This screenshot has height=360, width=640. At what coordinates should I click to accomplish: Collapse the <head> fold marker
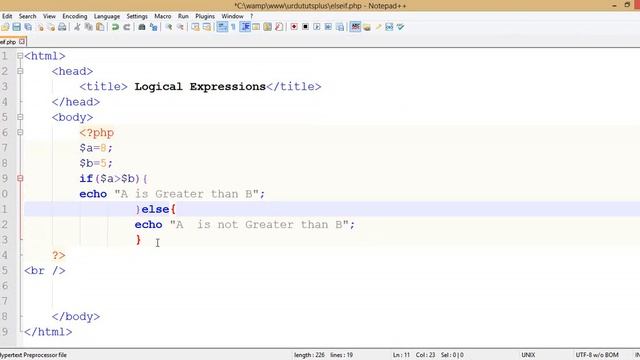point(20,71)
